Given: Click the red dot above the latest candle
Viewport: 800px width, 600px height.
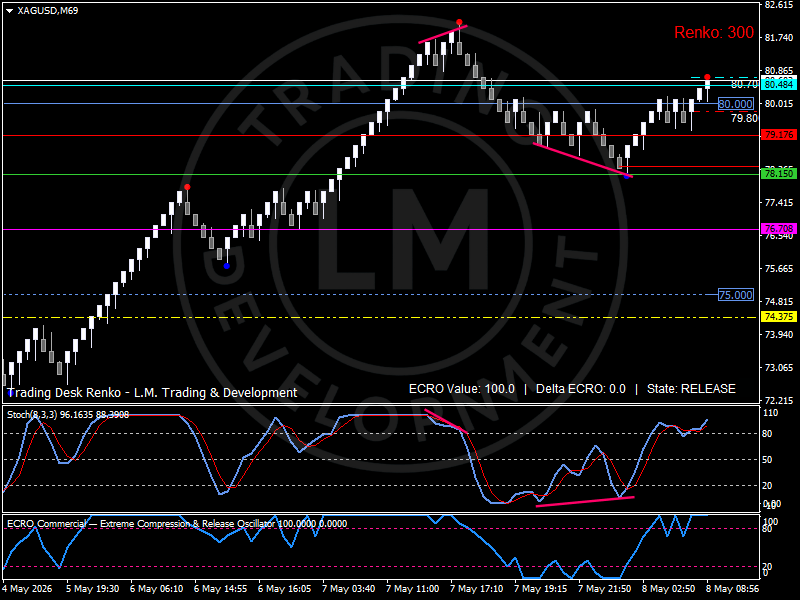Looking at the screenshot, I should pyautogui.click(x=707, y=77).
